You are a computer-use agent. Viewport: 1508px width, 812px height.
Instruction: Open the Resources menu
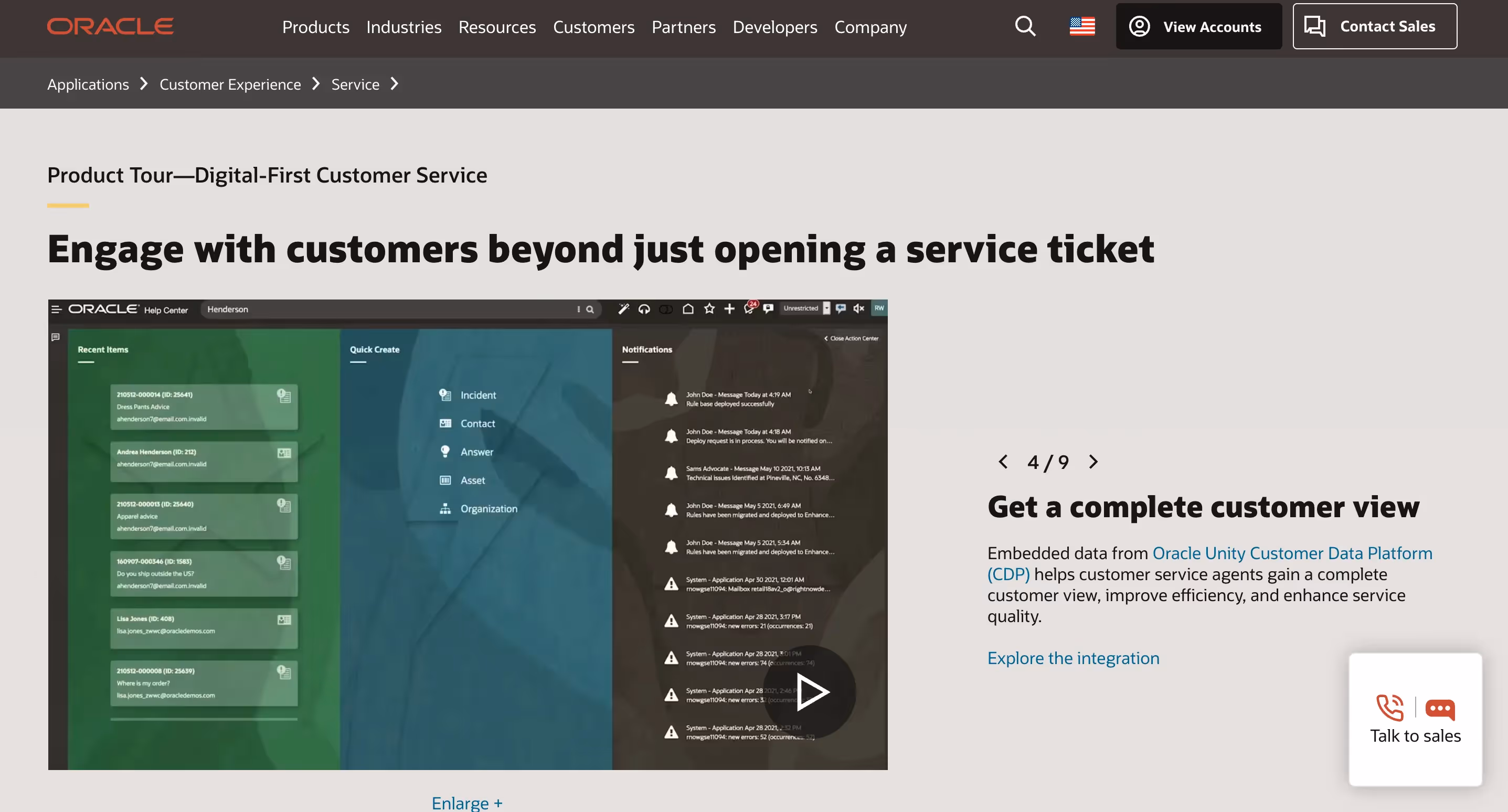pos(497,27)
